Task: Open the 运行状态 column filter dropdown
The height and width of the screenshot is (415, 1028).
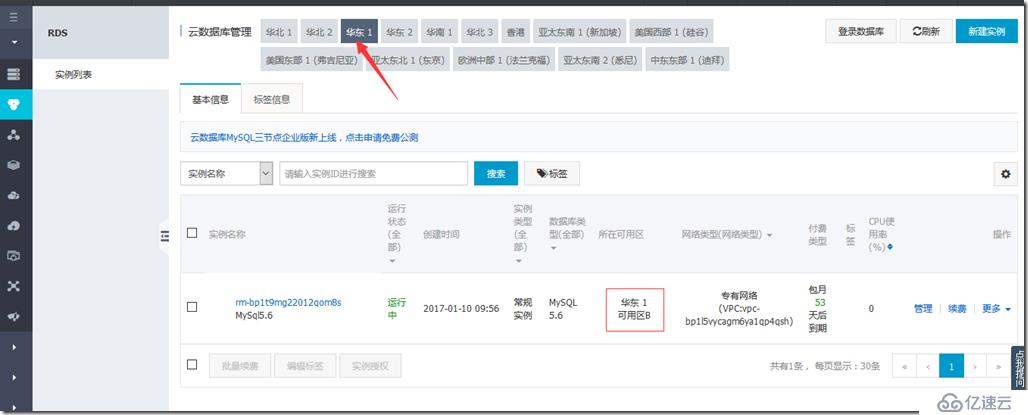Action: 392,261
